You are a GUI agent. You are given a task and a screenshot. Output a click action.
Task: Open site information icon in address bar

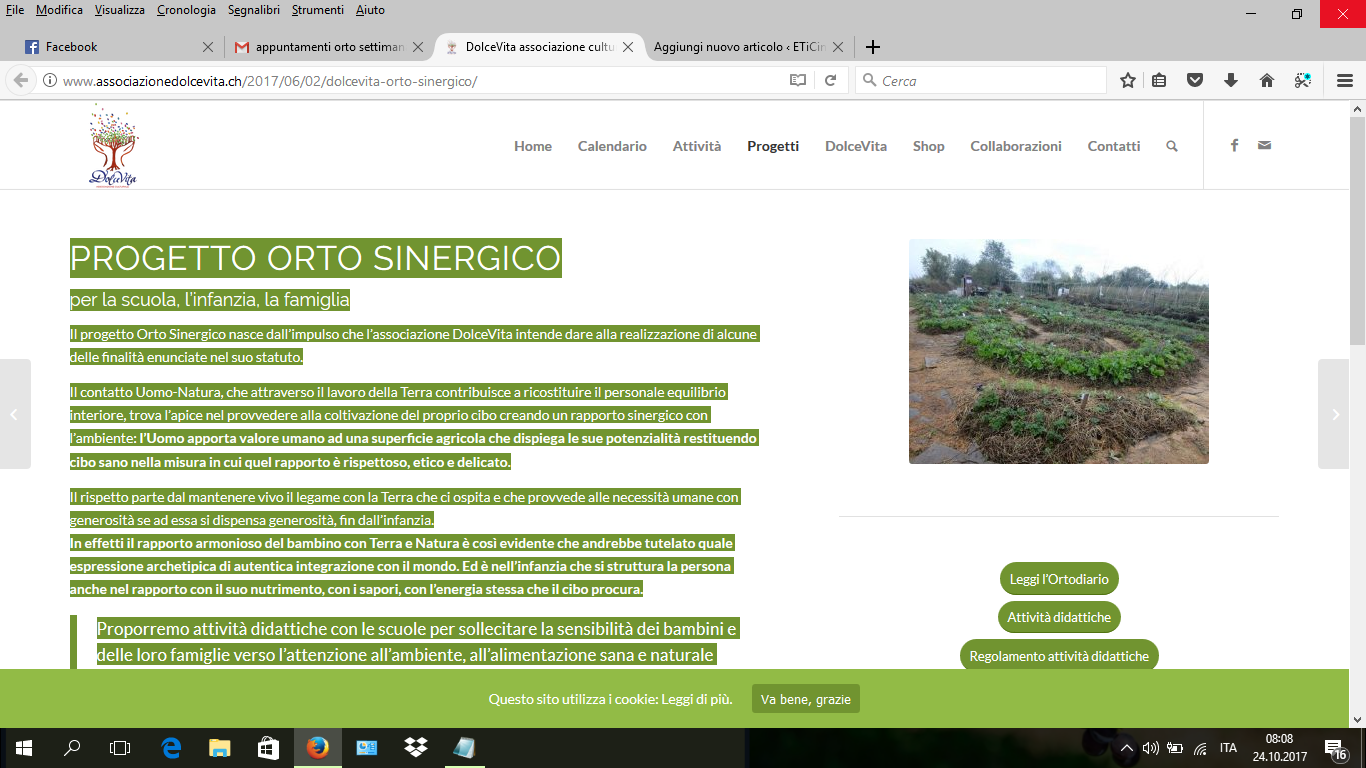click(x=50, y=81)
